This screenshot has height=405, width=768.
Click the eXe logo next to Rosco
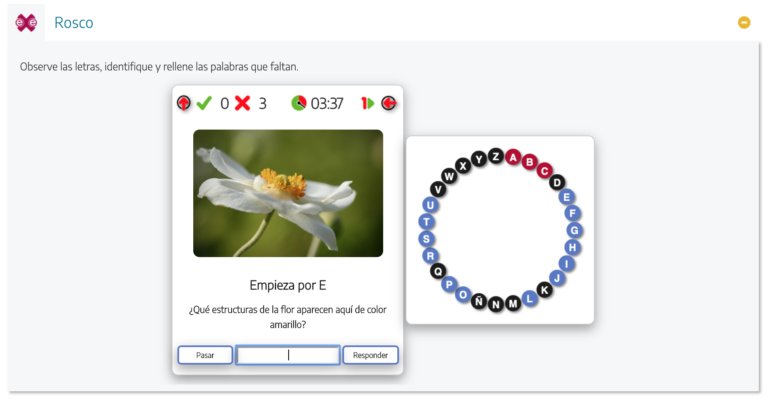pyautogui.click(x=26, y=23)
